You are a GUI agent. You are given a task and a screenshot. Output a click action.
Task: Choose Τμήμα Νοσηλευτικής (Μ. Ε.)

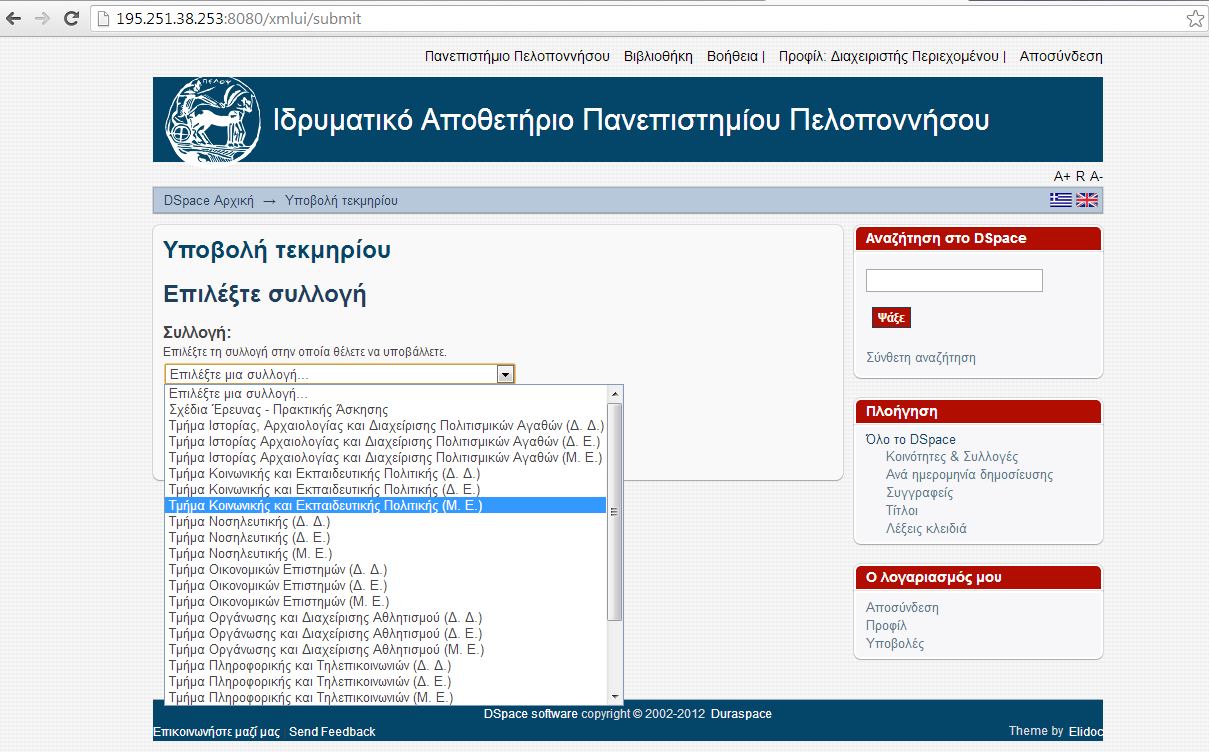(386, 554)
